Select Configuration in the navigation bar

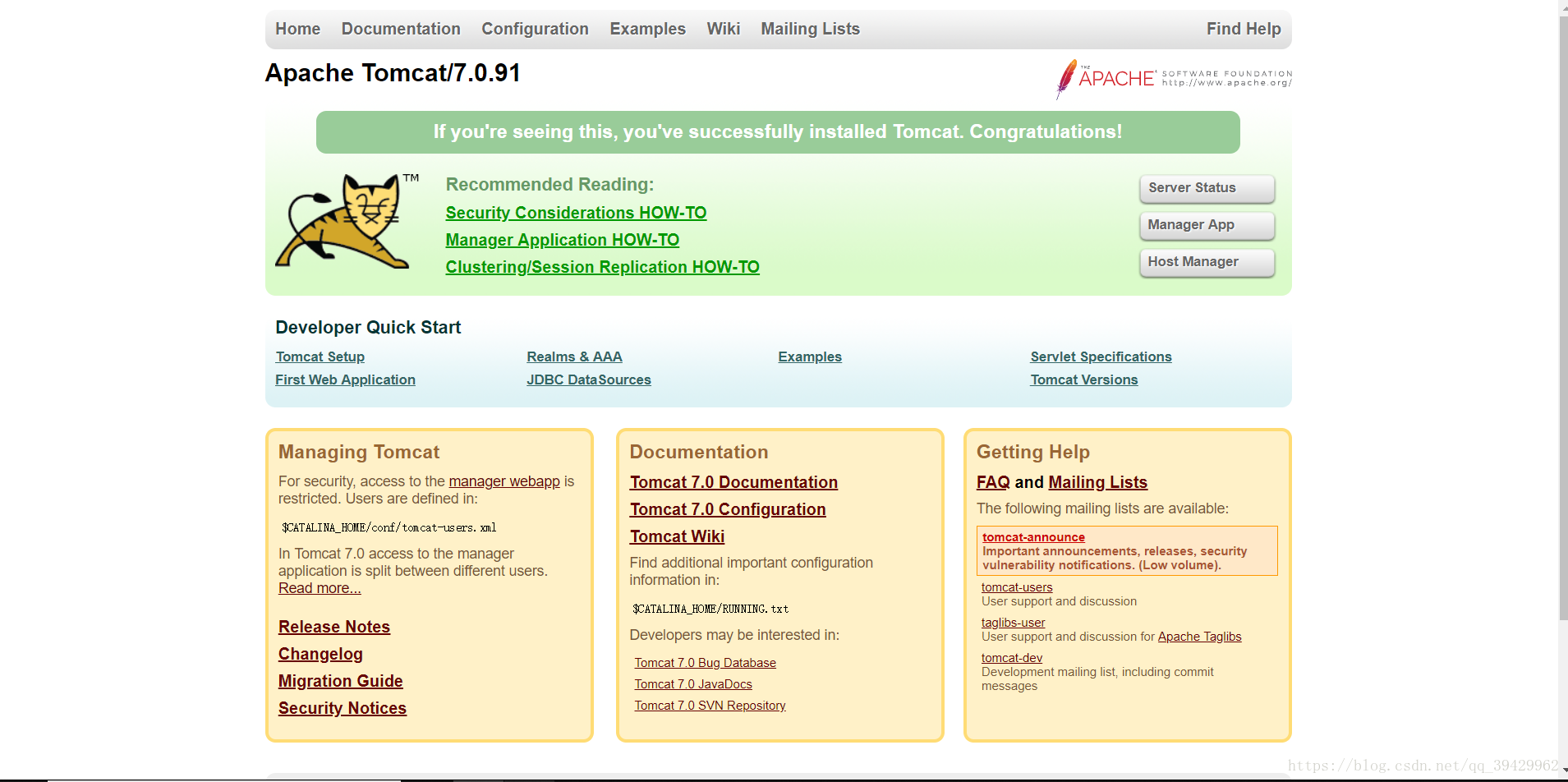(535, 29)
